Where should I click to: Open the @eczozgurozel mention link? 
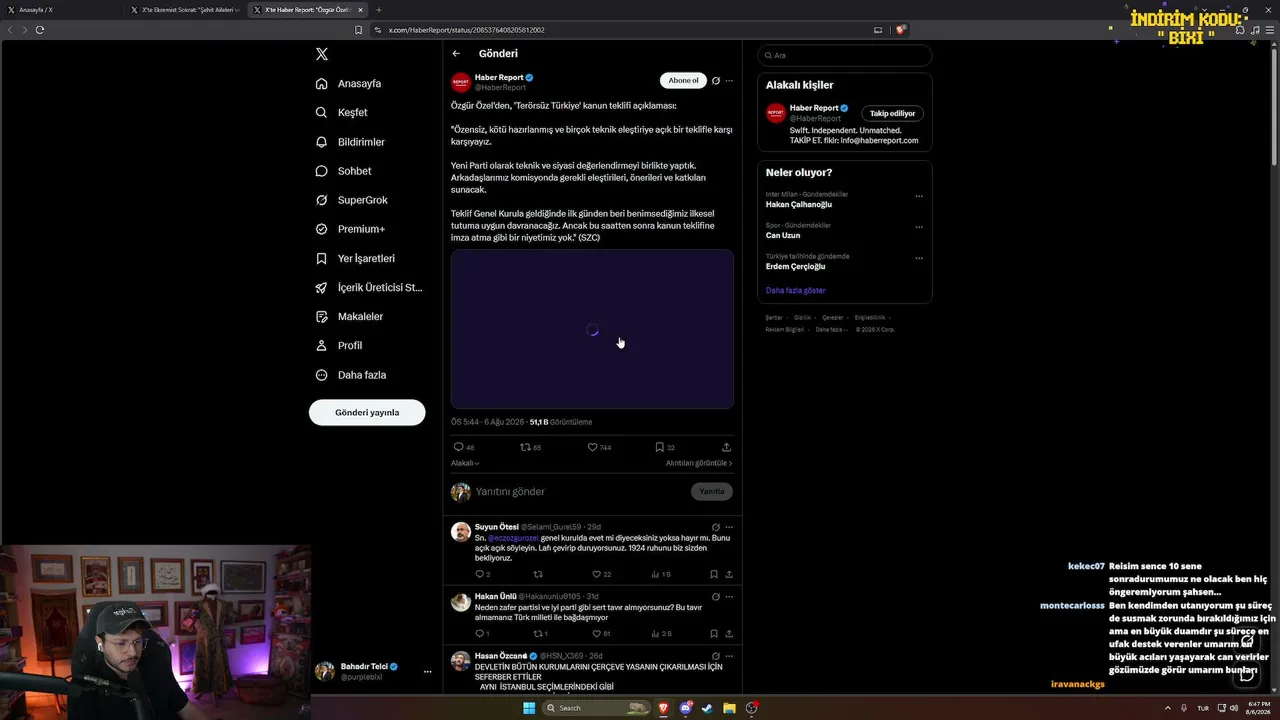pyautogui.click(x=513, y=538)
